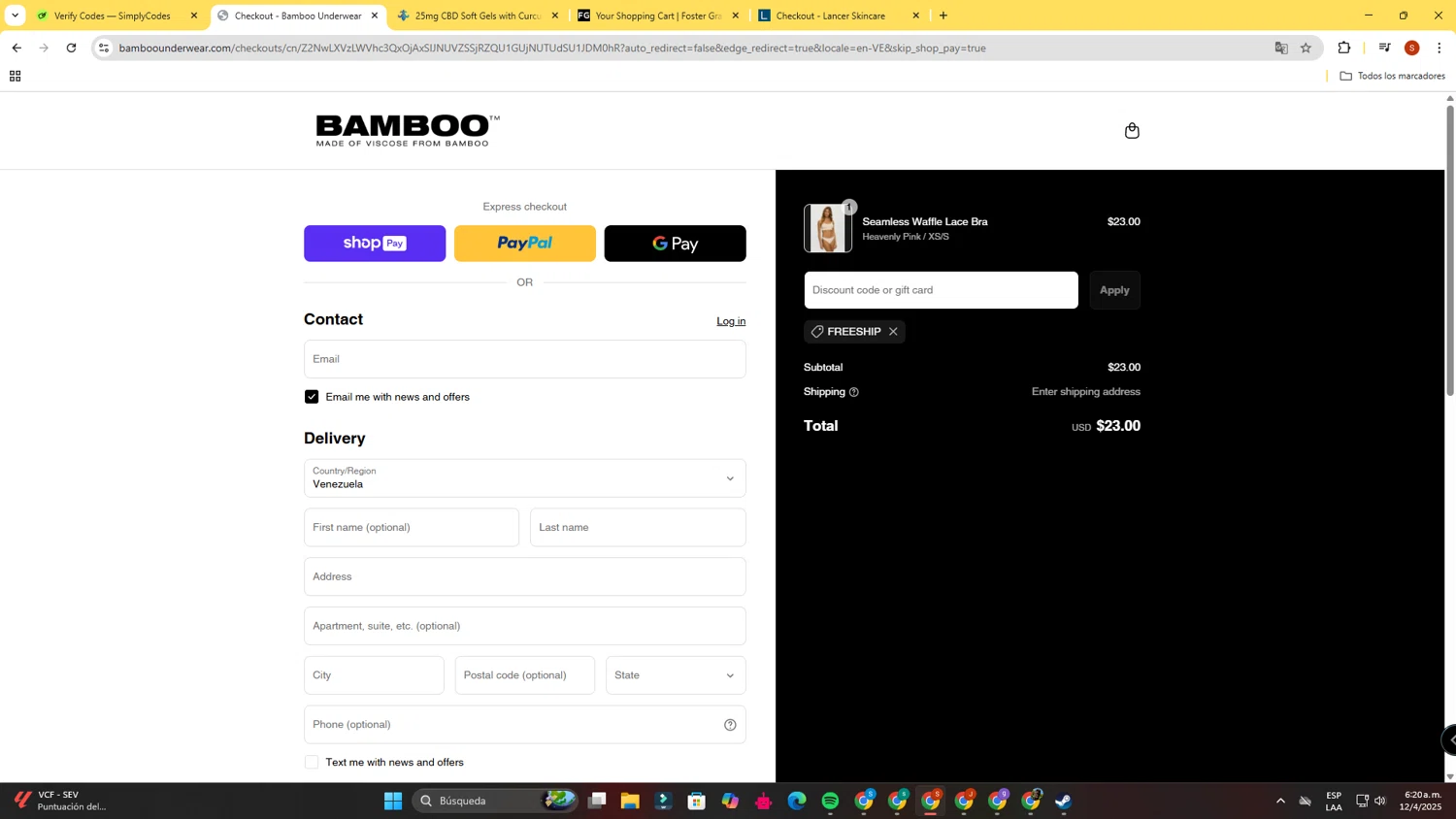This screenshot has height=819, width=1456.
Task: Focus the Apartment, suite field
Action: [x=524, y=626]
